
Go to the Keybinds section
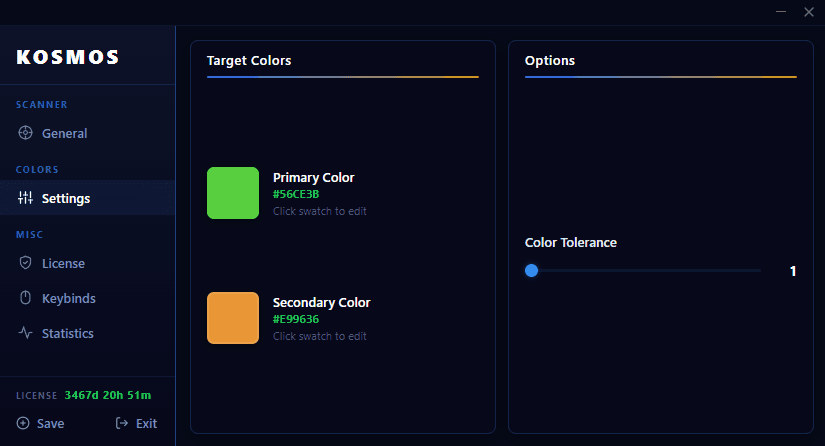(x=68, y=298)
